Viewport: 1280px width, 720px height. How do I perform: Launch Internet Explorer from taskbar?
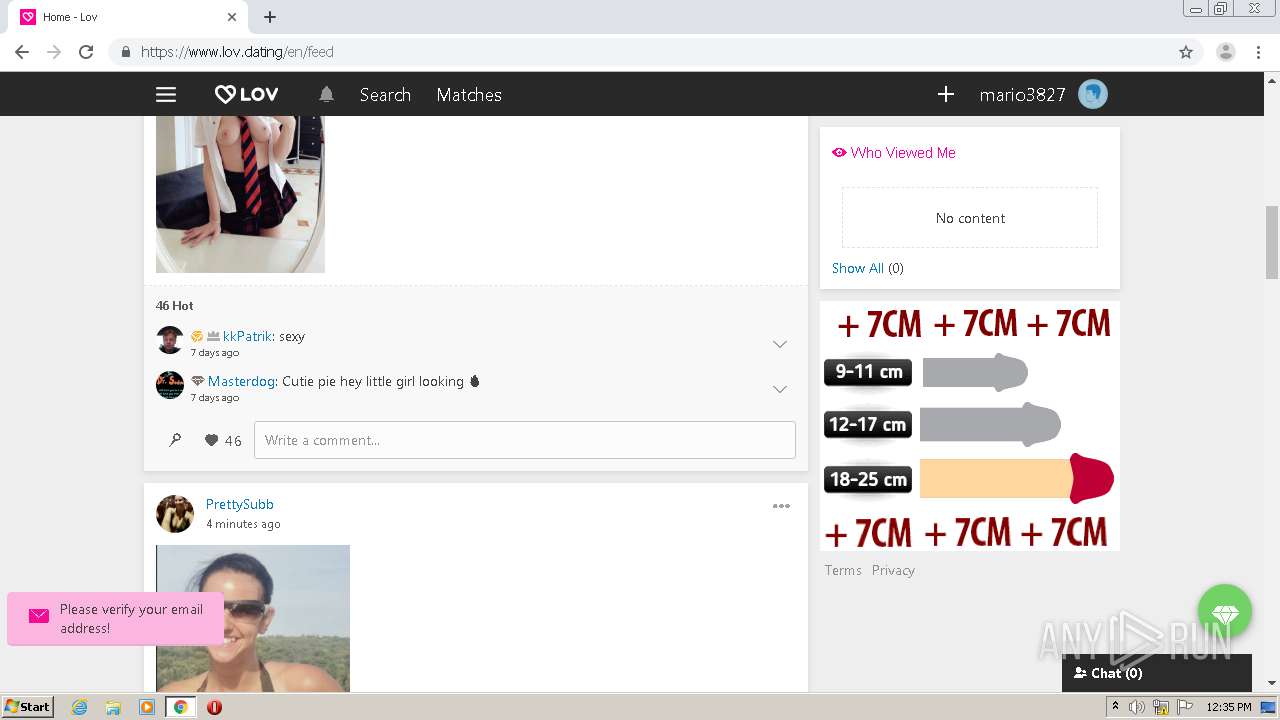click(80, 707)
